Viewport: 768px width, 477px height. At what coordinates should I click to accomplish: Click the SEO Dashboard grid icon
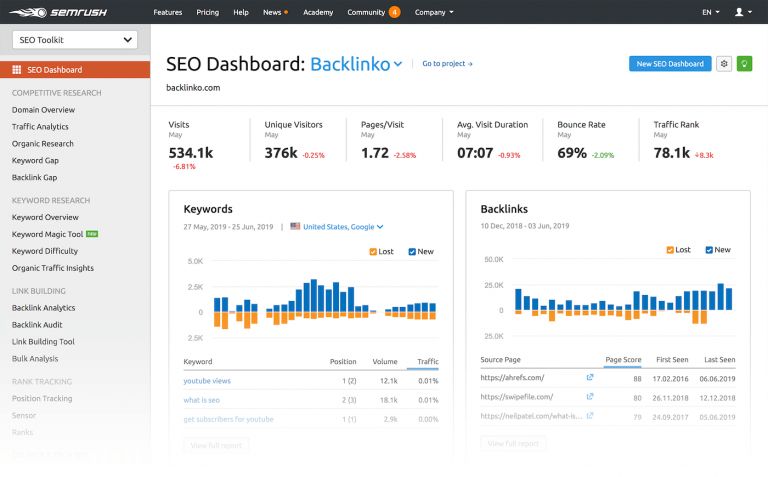pyautogui.click(x=17, y=70)
